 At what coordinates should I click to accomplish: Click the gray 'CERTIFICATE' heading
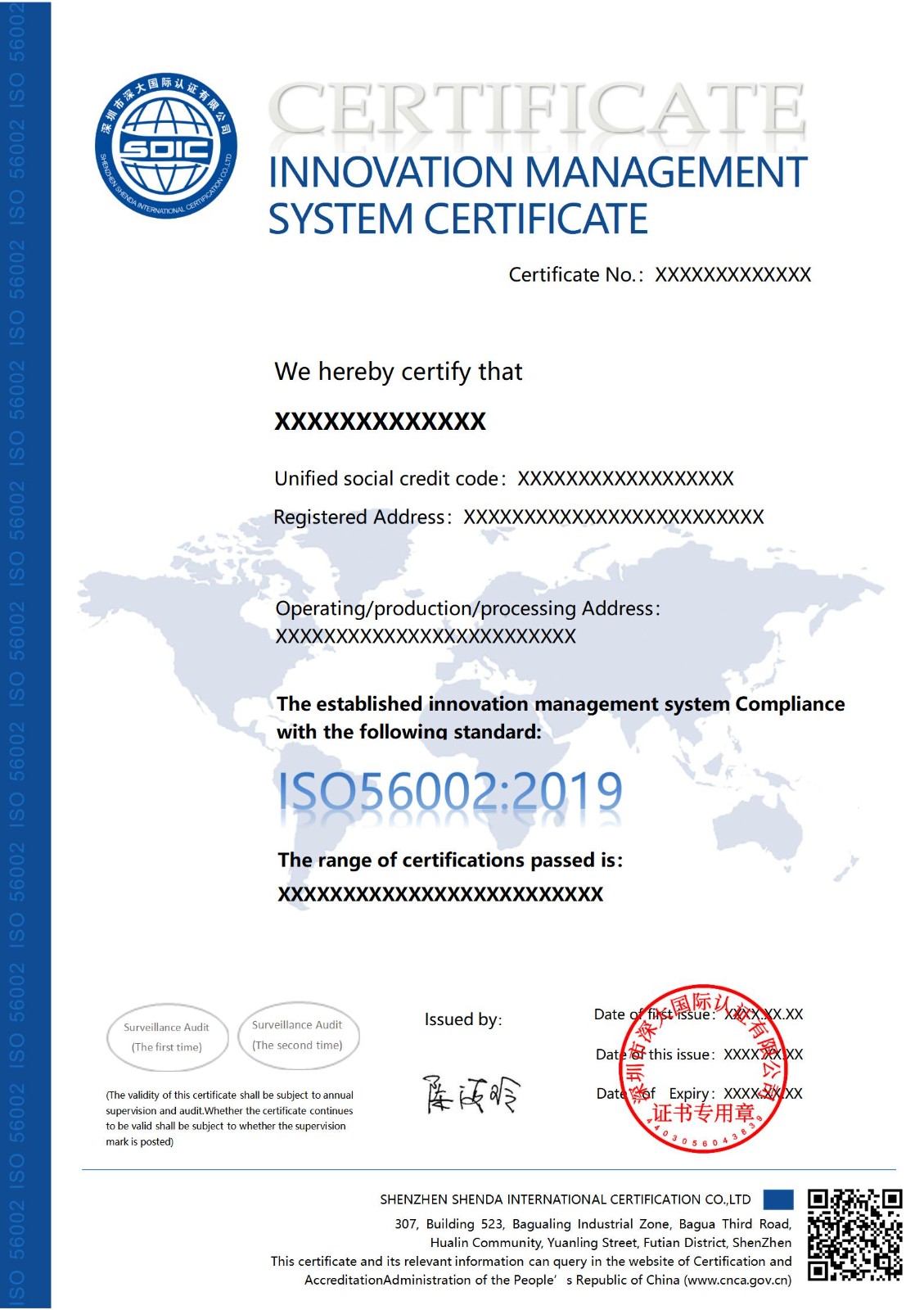(537, 110)
